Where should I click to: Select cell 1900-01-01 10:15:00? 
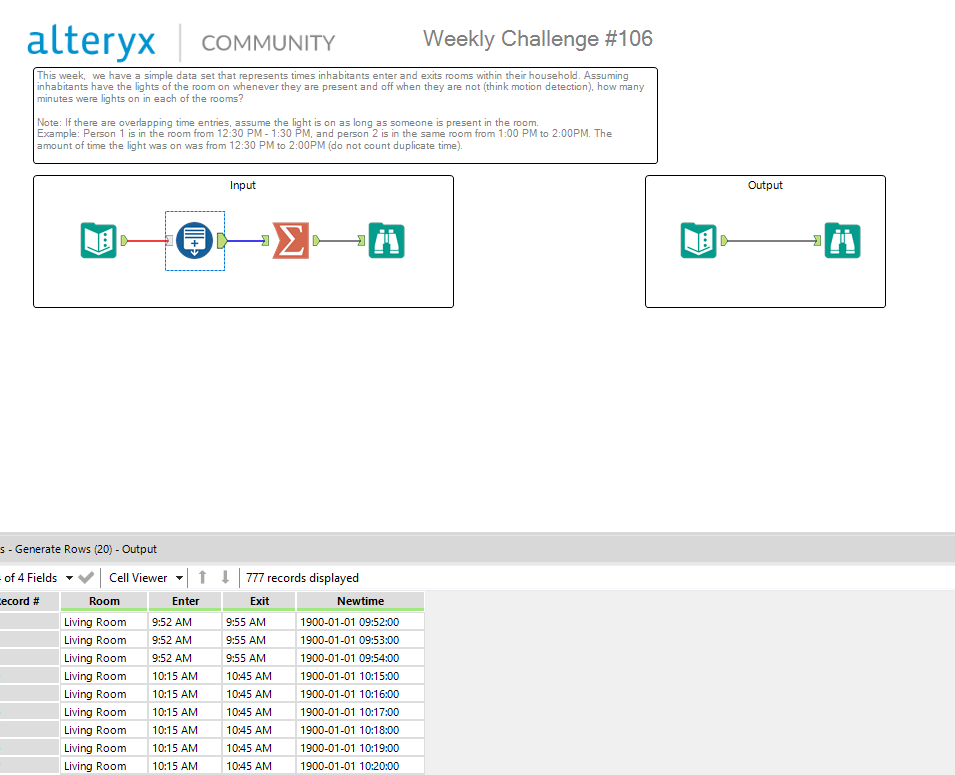tap(361, 676)
